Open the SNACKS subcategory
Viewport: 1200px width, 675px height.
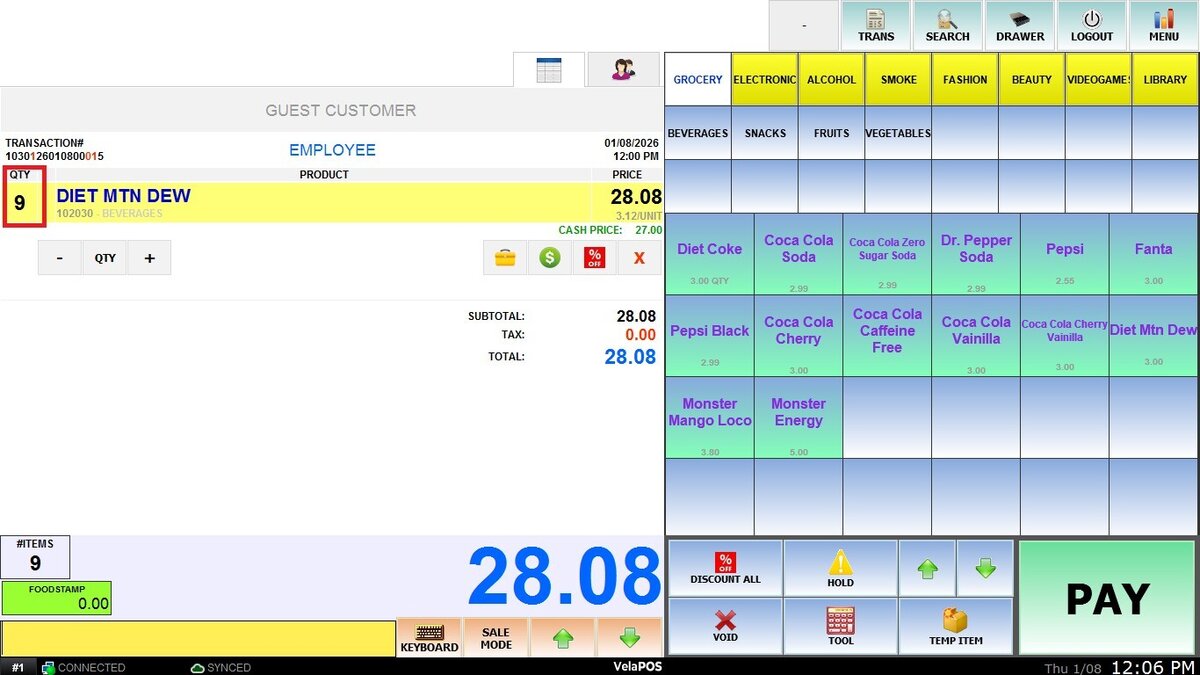coord(764,133)
